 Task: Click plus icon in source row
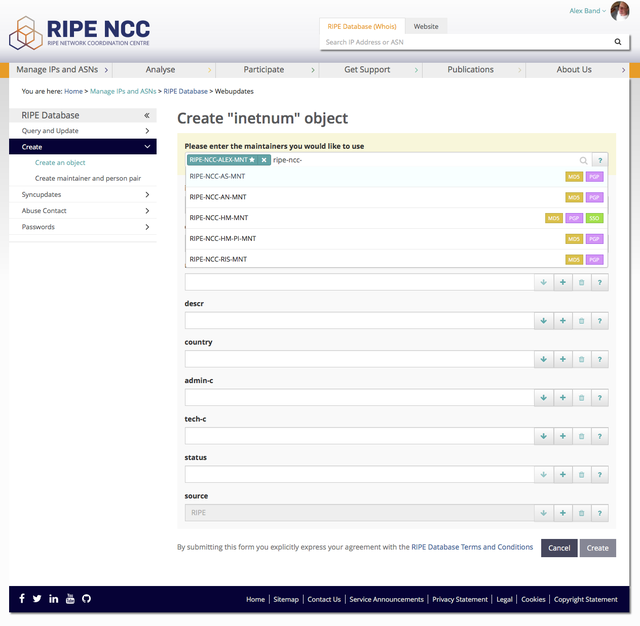563,513
